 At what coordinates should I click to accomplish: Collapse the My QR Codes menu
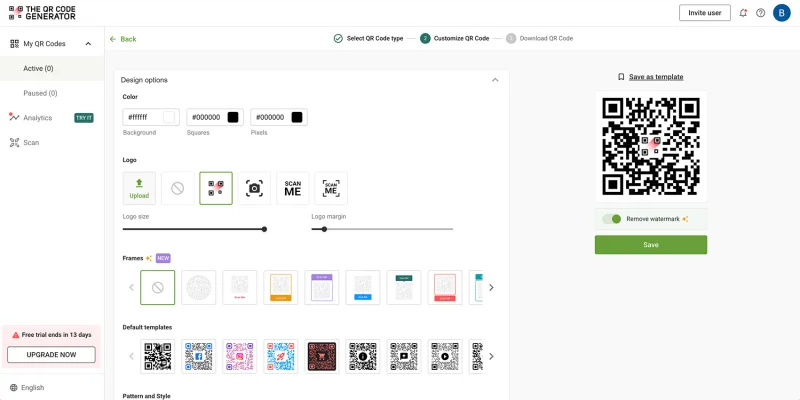(x=88, y=44)
